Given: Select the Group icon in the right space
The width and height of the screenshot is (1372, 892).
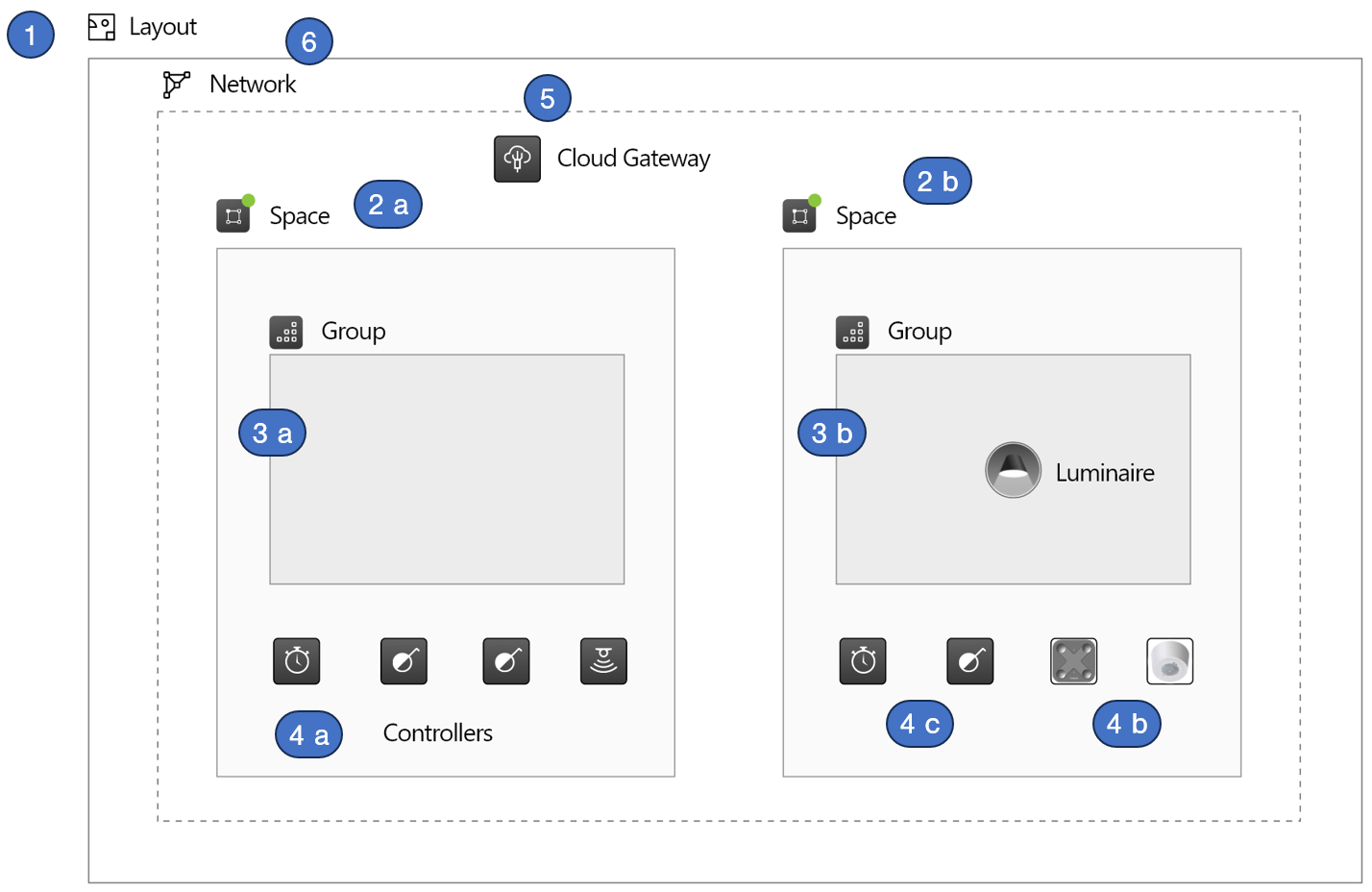Looking at the screenshot, I should click(x=852, y=332).
